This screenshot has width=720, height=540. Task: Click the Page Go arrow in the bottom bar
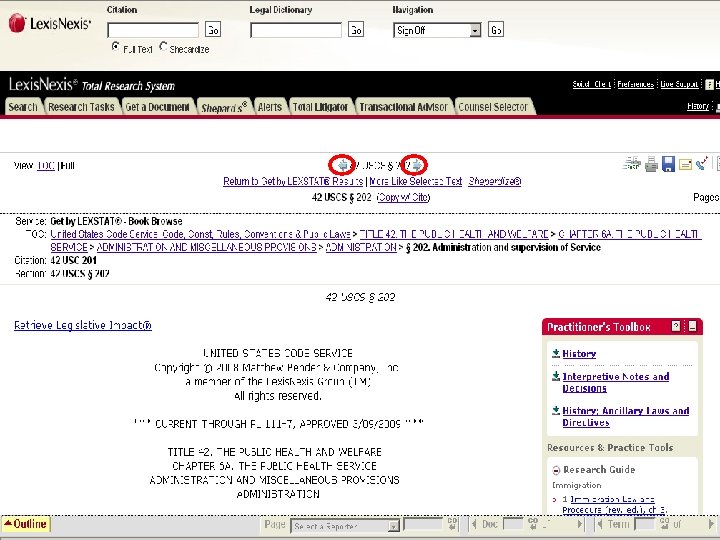pos(452,524)
